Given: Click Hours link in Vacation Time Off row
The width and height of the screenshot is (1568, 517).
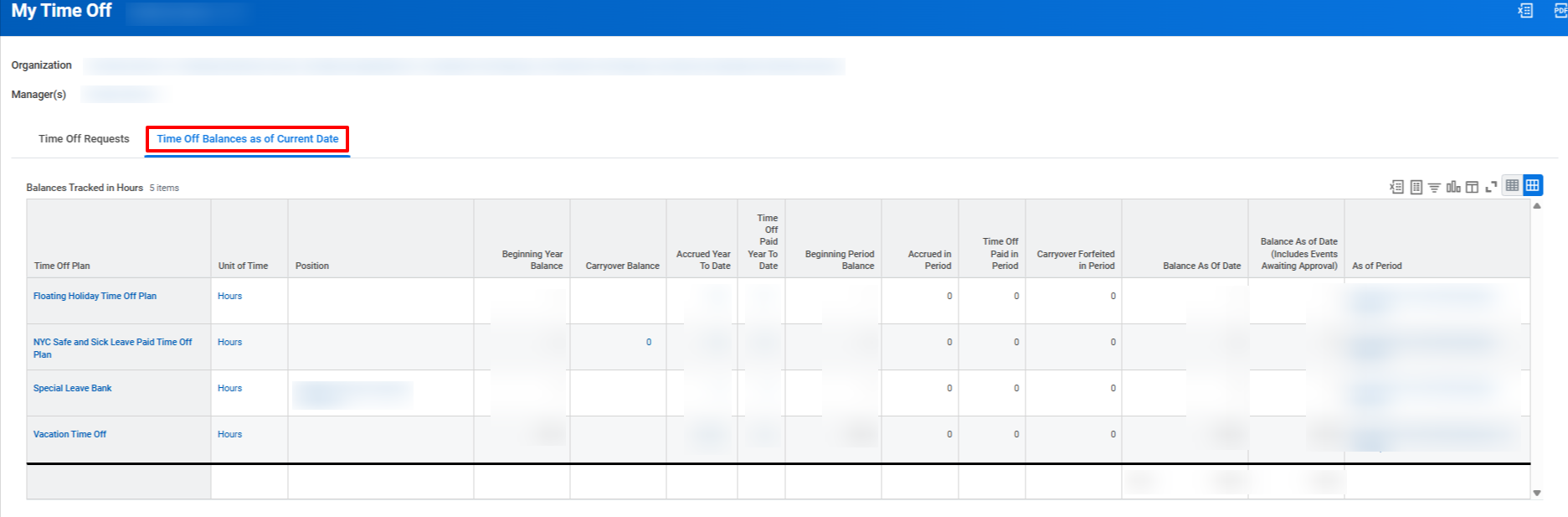Looking at the screenshot, I should click(x=229, y=434).
